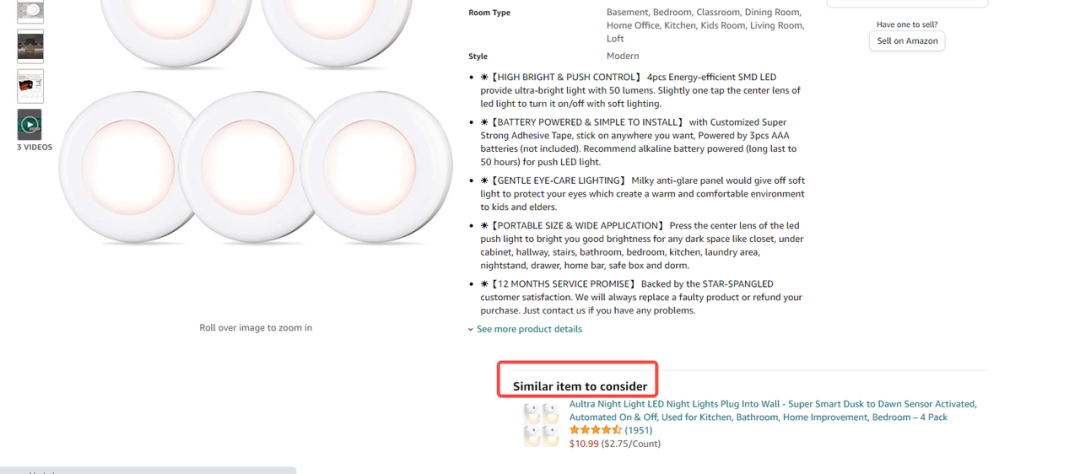Select the topmost product image thumbnail
1080x474 pixels.
(30, 10)
